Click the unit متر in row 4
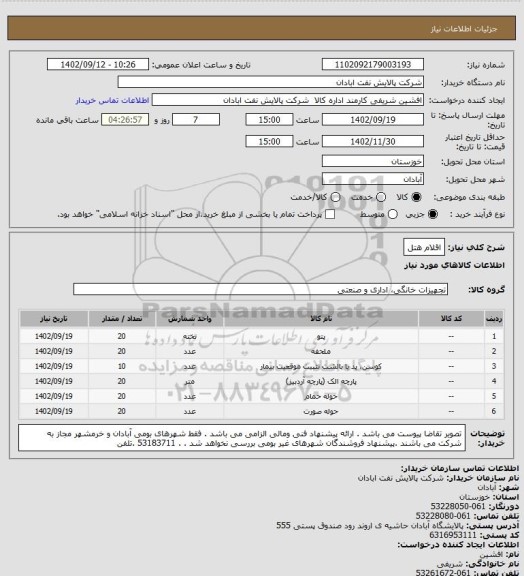 coord(190,381)
